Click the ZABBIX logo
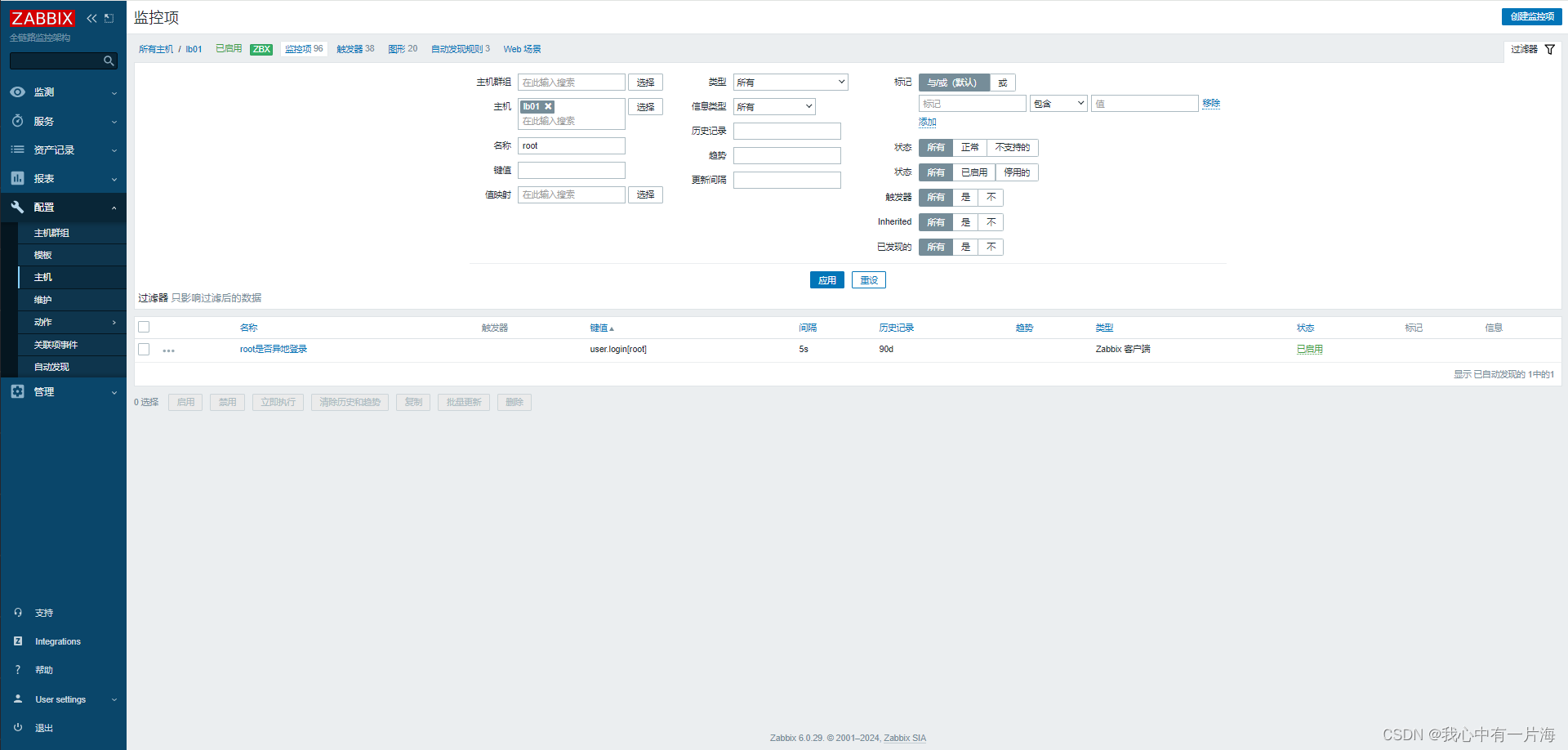 (42, 18)
